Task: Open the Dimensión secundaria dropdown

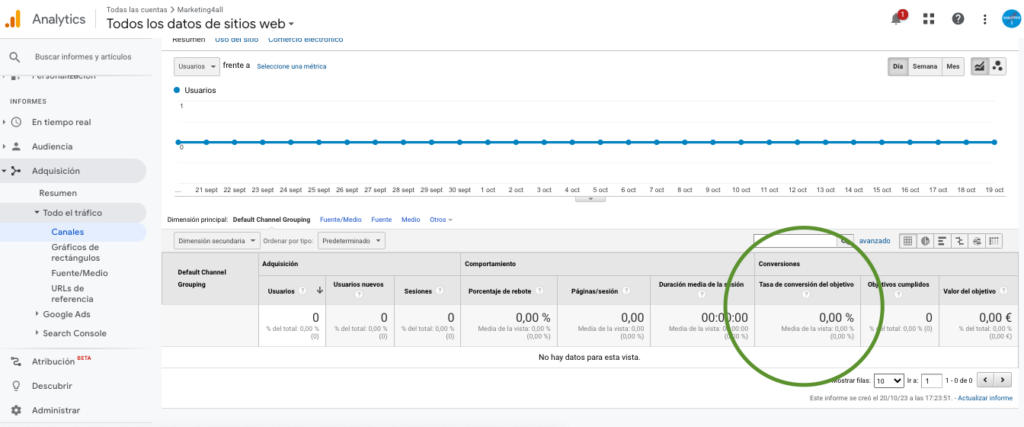Action: pyautogui.click(x=217, y=241)
